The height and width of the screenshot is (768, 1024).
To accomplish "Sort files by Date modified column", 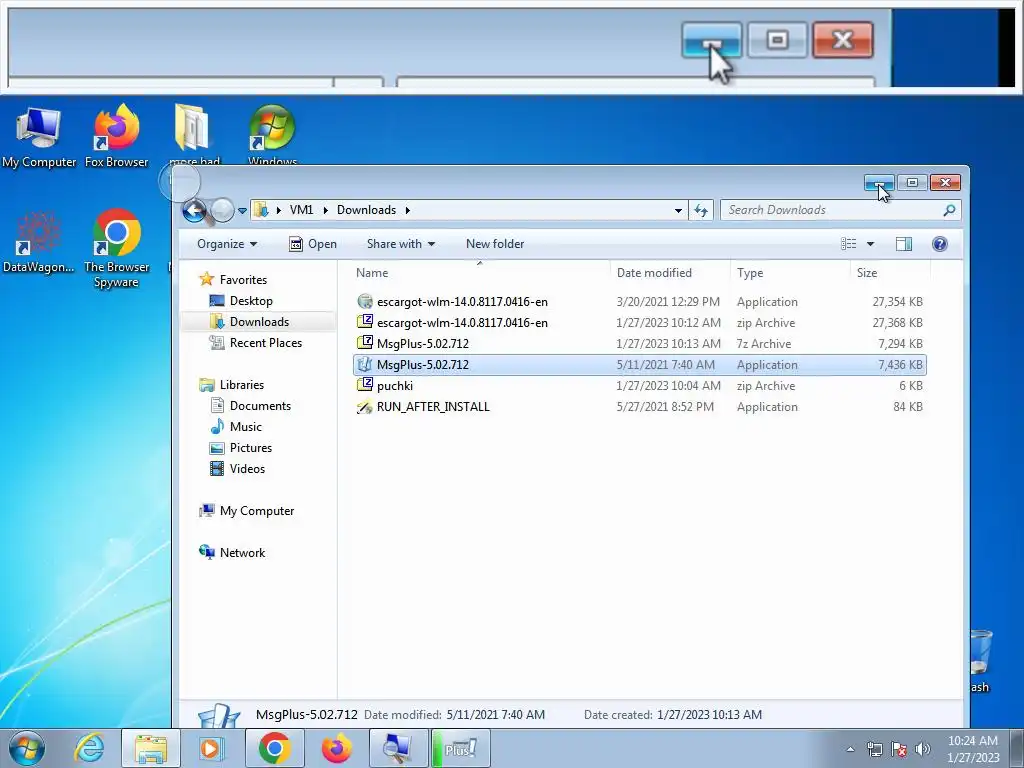I will coord(671,273).
